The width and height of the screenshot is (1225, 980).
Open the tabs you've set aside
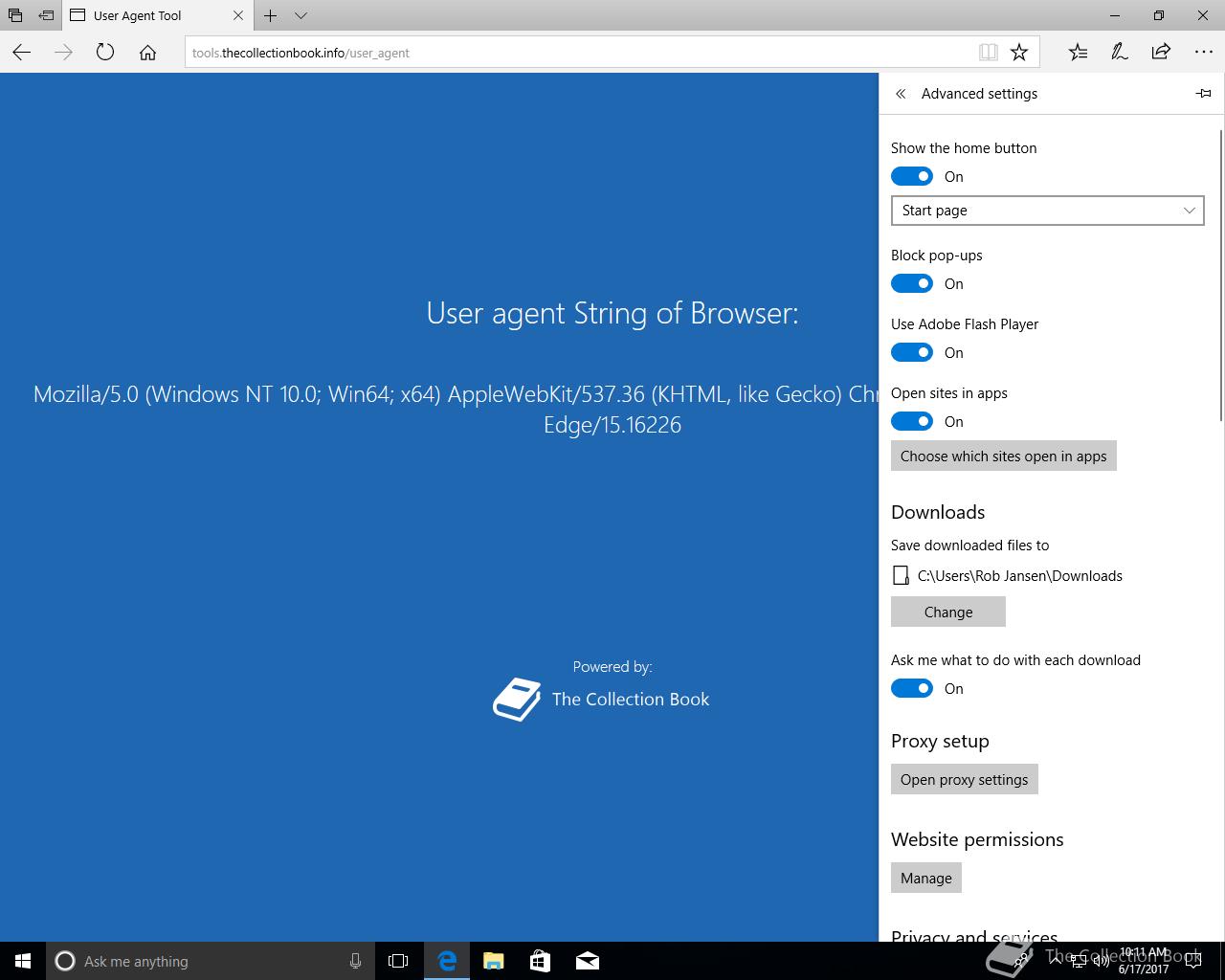[15, 15]
